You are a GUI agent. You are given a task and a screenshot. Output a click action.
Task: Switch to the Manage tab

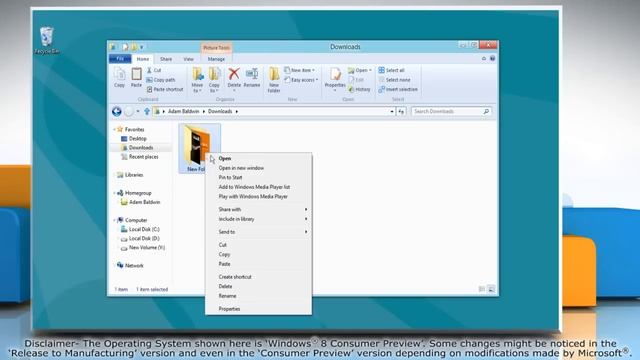[216, 59]
